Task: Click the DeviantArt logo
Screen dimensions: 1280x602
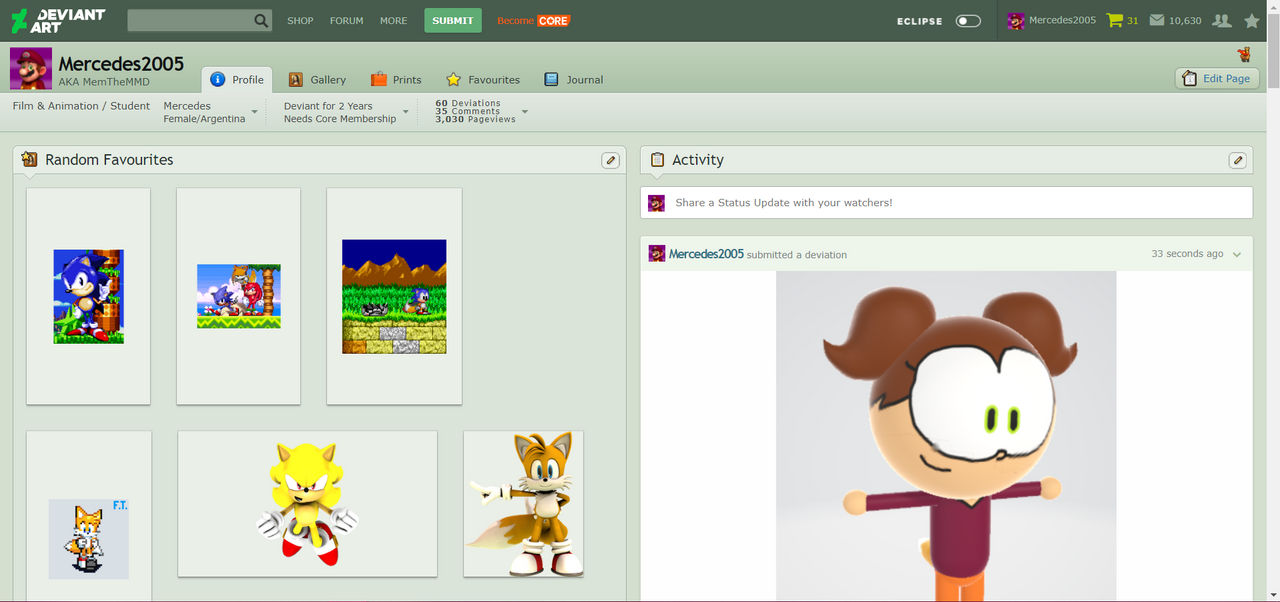Action: (x=57, y=20)
